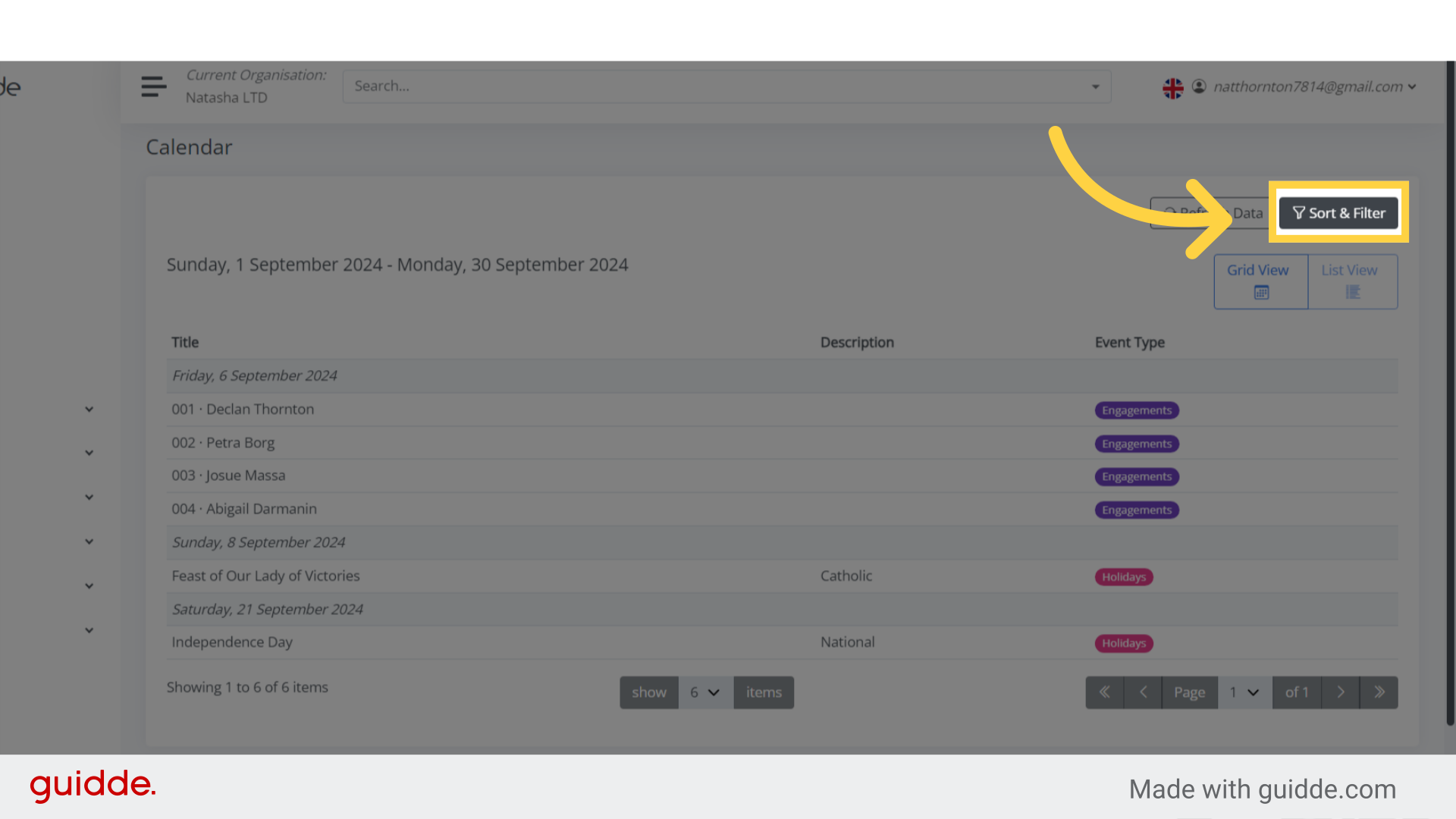Image resolution: width=1456 pixels, height=819 pixels.
Task: Click the Sort & Filter button
Action: (1338, 213)
